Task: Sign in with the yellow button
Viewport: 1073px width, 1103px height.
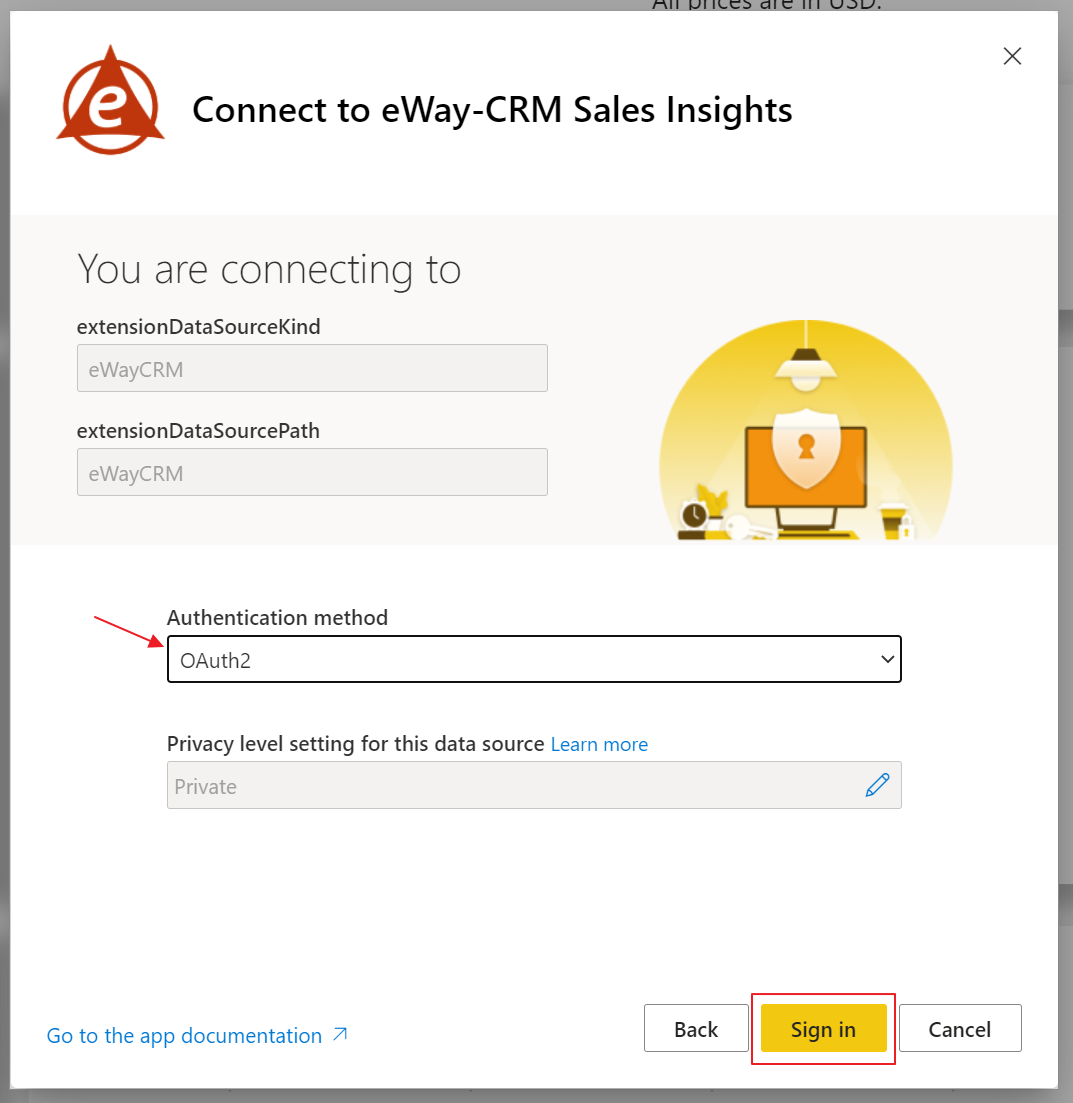Action: pos(823,1028)
